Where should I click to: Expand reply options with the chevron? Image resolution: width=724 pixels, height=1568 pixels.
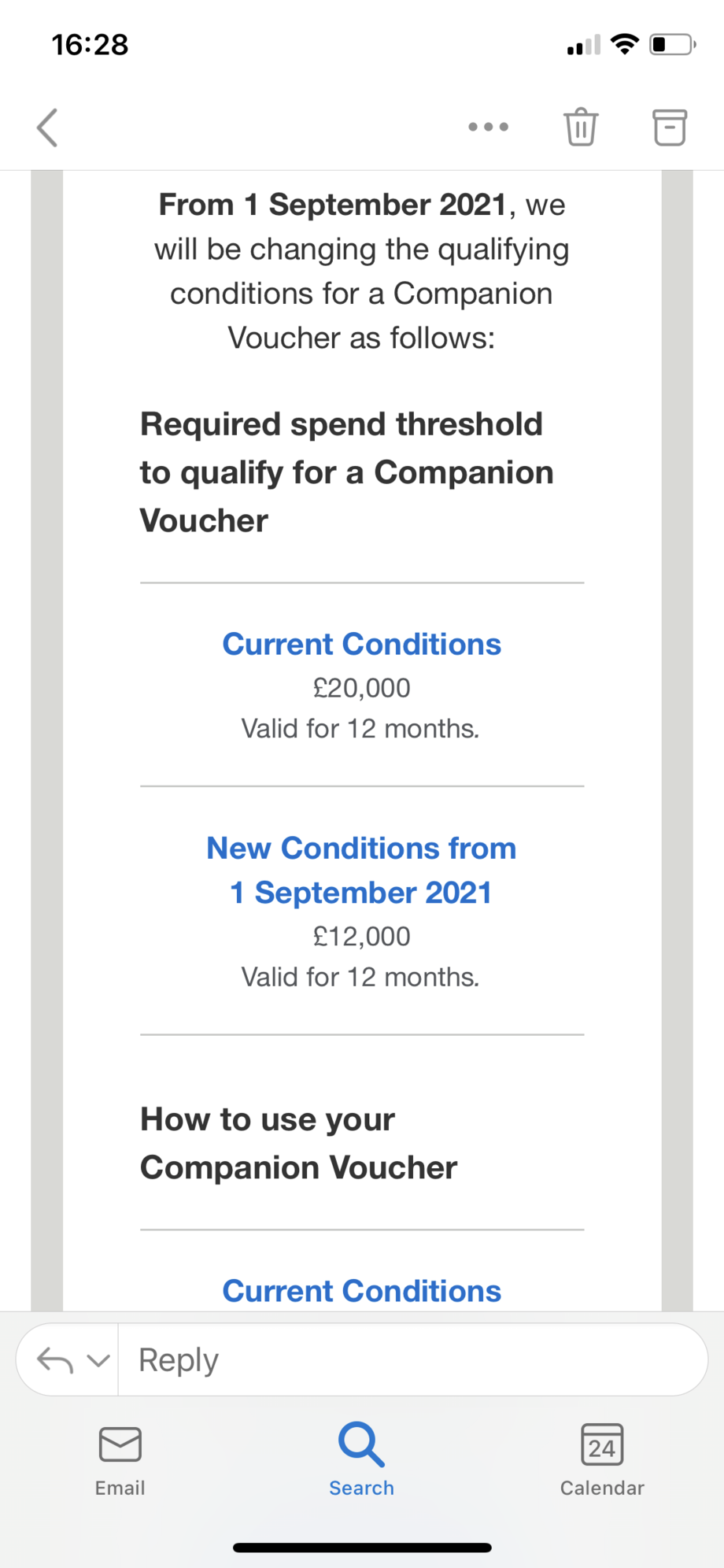pyautogui.click(x=98, y=1359)
